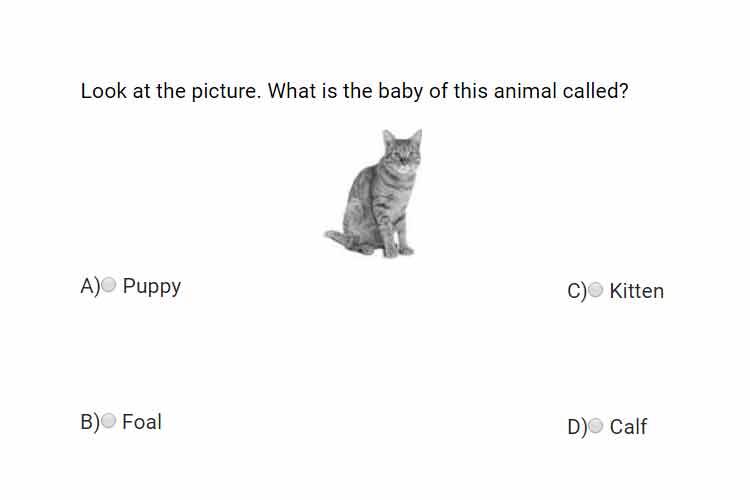Choose the Calf radio button

pyautogui.click(x=596, y=425)
